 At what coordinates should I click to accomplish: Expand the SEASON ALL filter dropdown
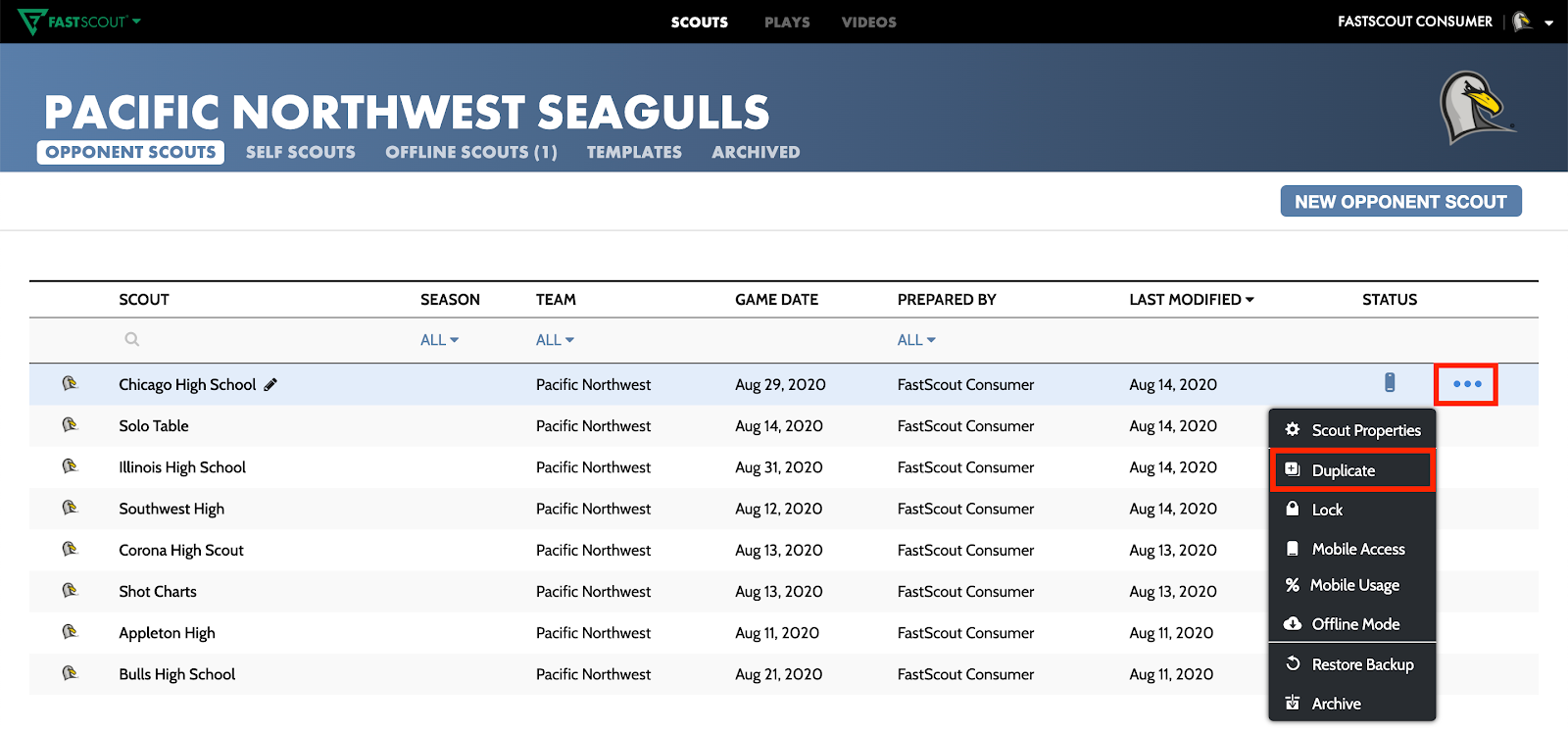pos(439,340)
